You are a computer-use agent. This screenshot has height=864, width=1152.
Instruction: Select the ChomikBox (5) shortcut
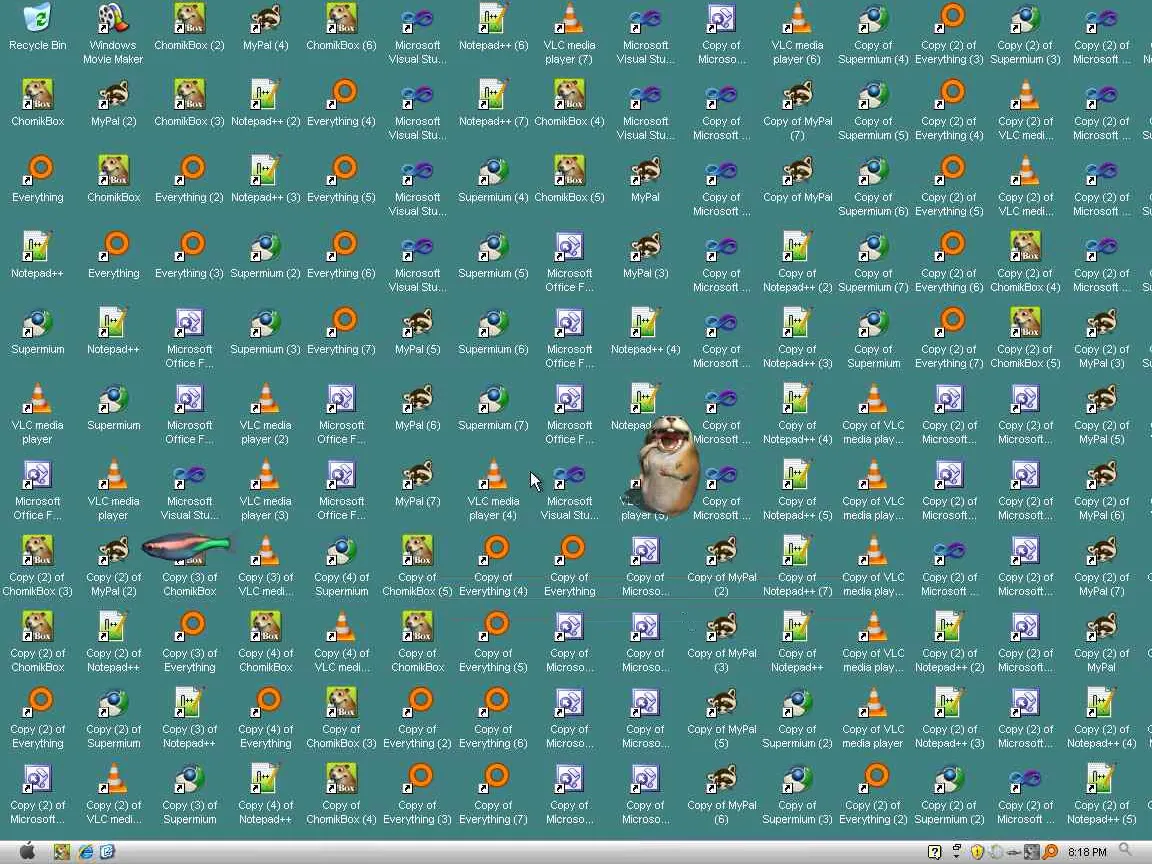click(569, 179)
